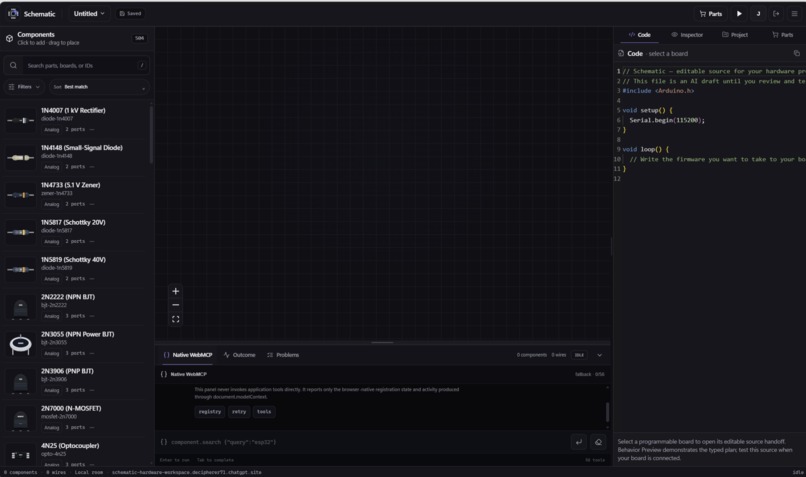806x477 pixels.
Task: Collapse the bottom panel with chevron
Action: (599, 355)
